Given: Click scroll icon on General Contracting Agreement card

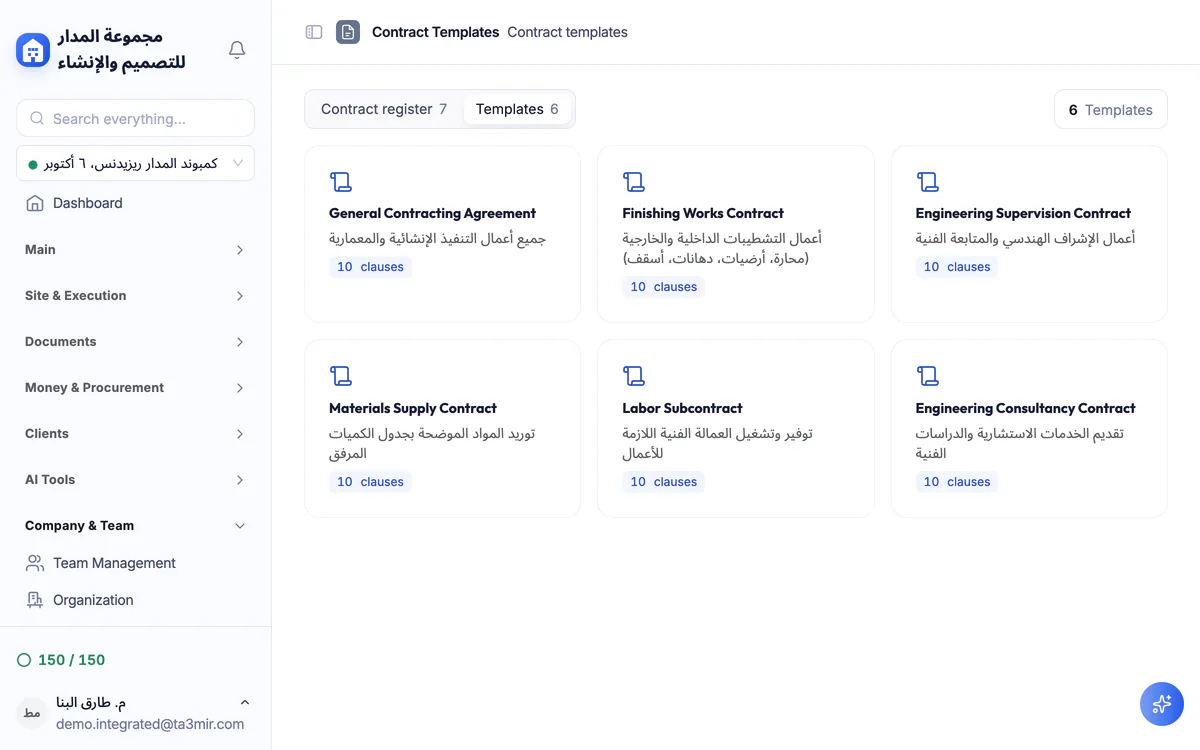Looking at the screenshot, I should click(341, 182).
